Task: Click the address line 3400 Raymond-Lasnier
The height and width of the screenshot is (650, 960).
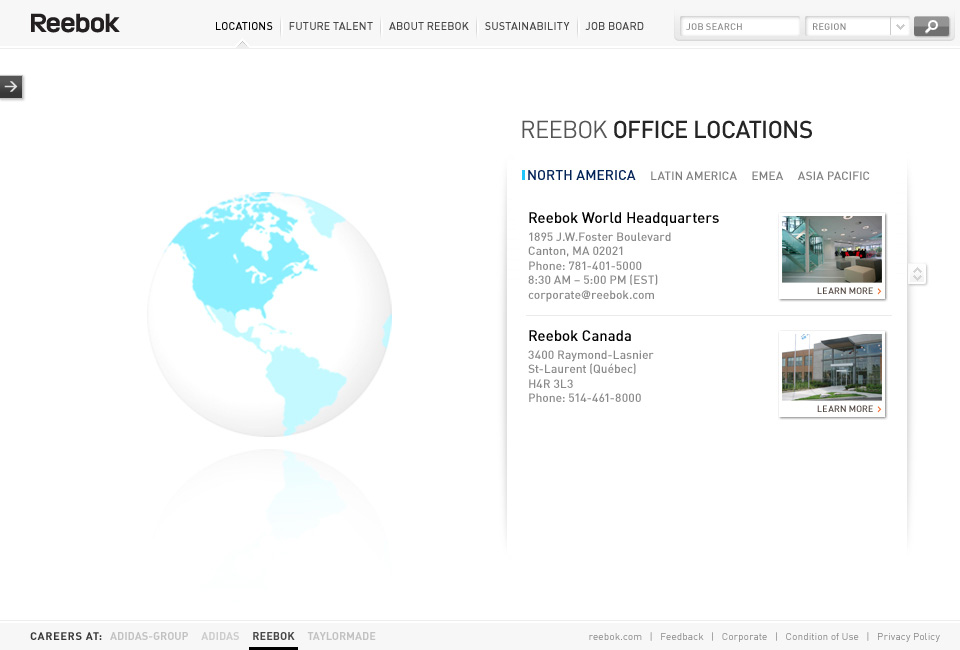Action: click(x=591, y=355)
